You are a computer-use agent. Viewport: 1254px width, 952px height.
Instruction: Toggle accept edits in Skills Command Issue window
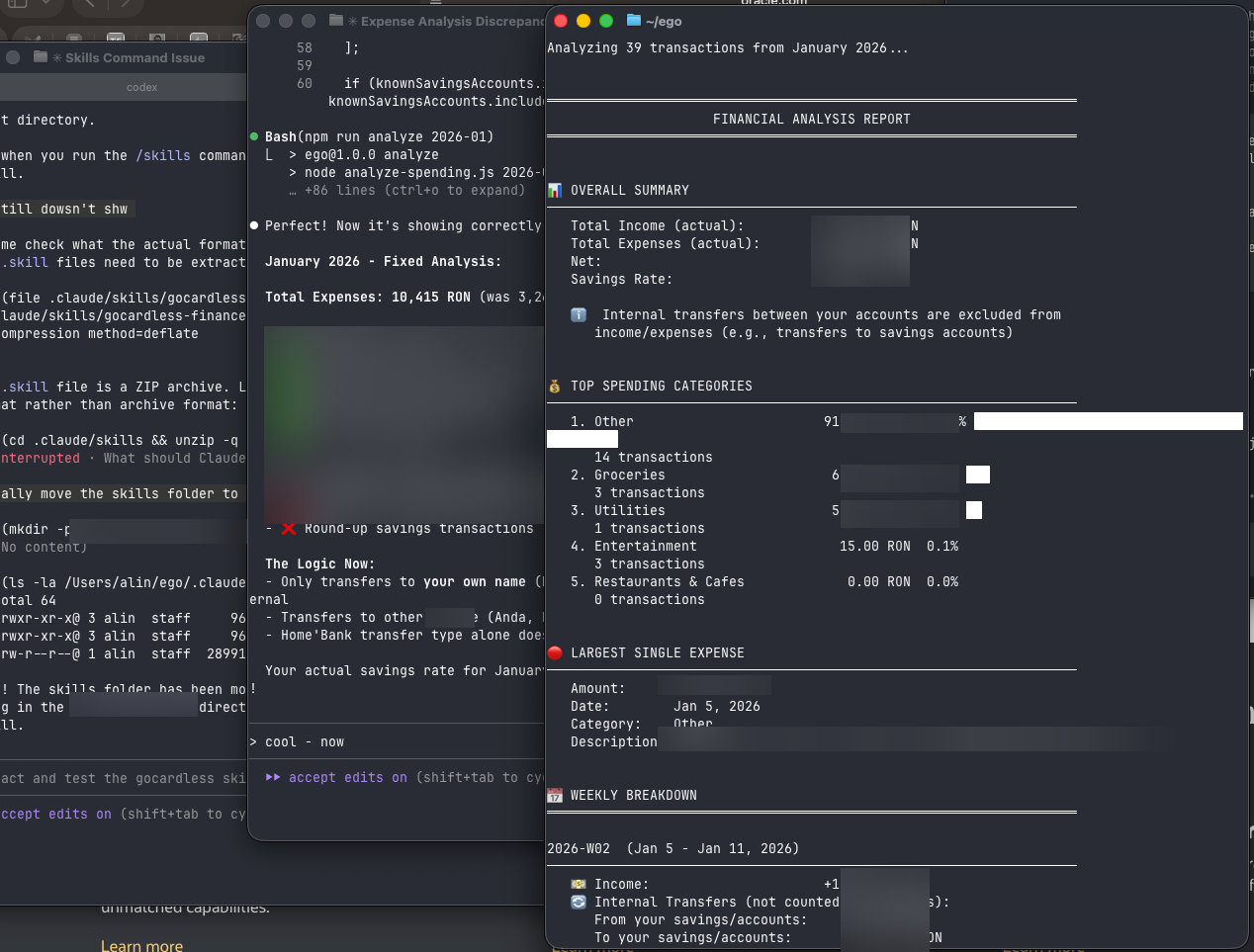coord(55,814)
